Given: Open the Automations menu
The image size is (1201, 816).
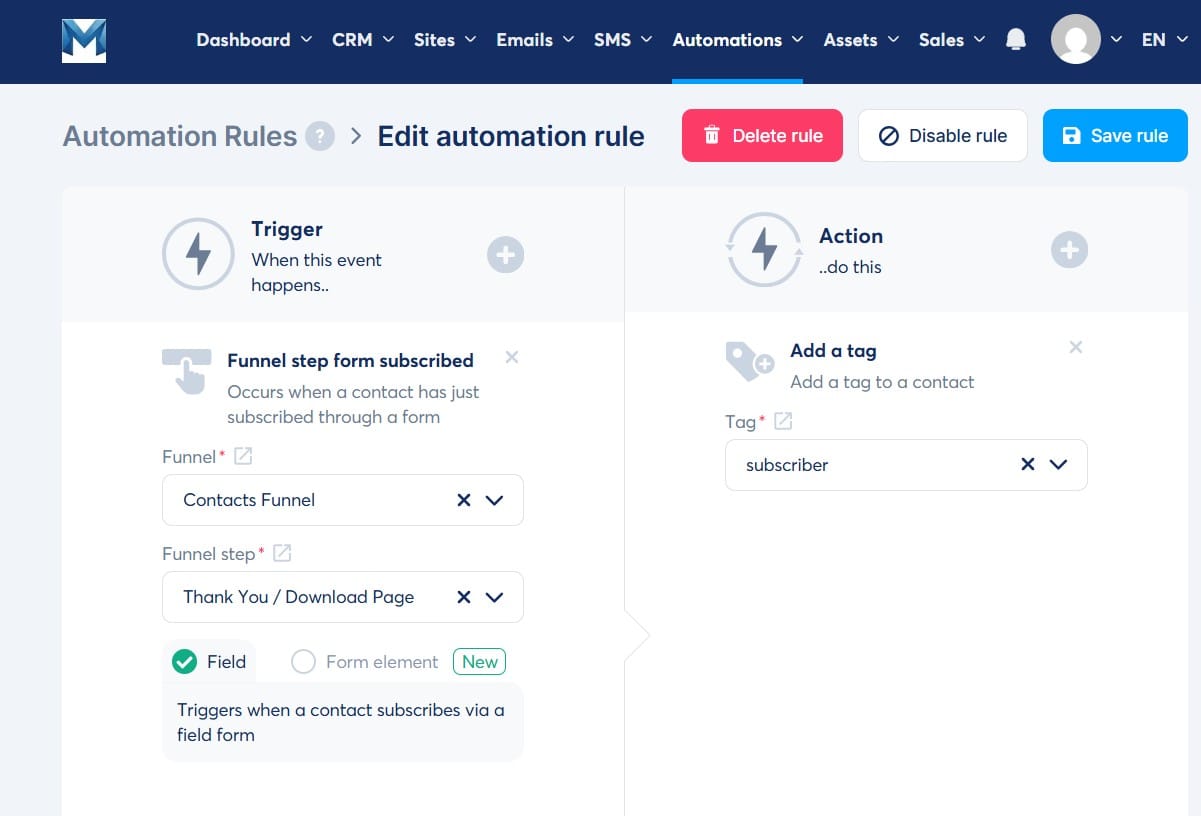Looking at the screenshot, I should point(738,40).
